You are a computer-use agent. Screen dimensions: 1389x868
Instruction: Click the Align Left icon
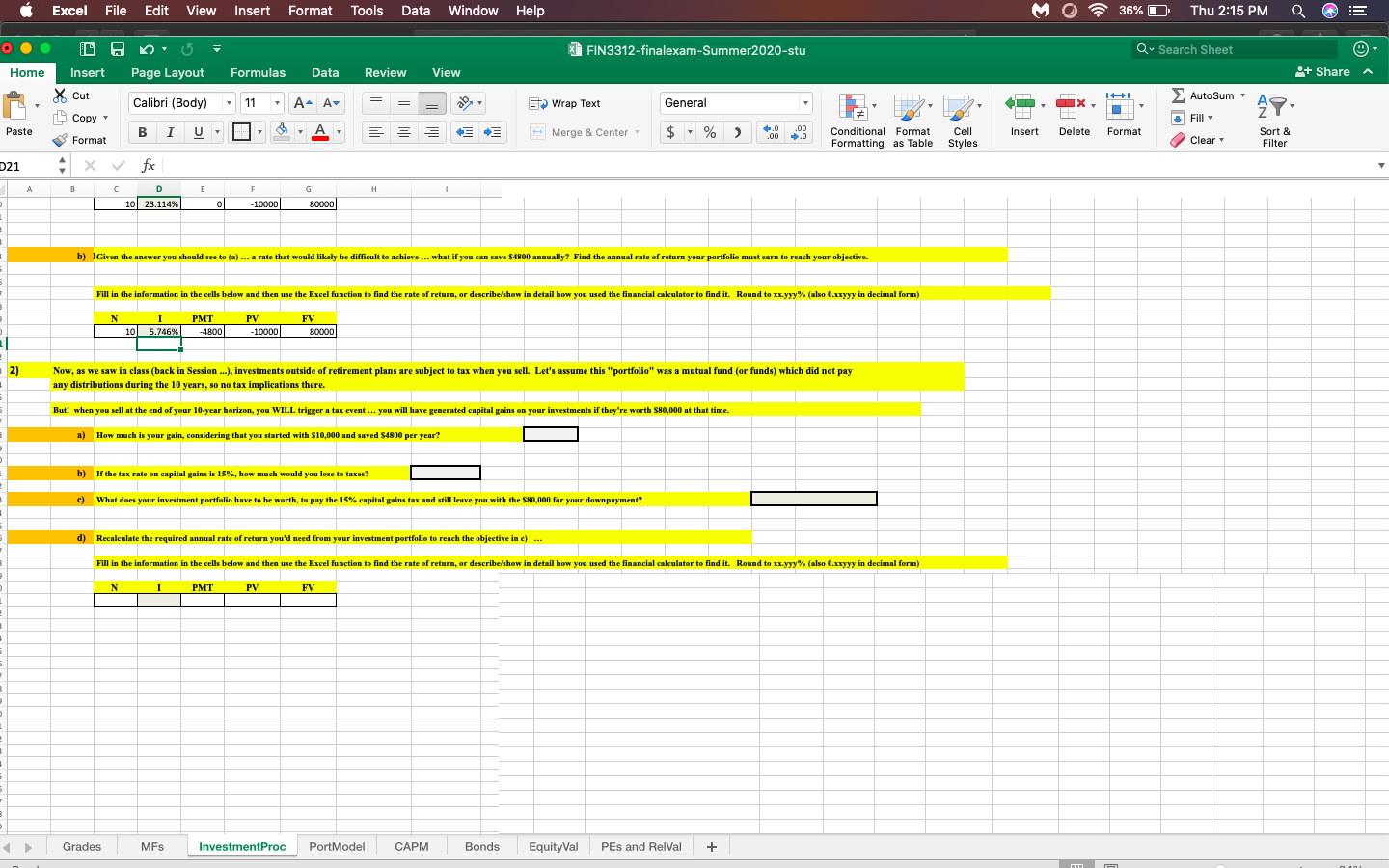[376, 132]
